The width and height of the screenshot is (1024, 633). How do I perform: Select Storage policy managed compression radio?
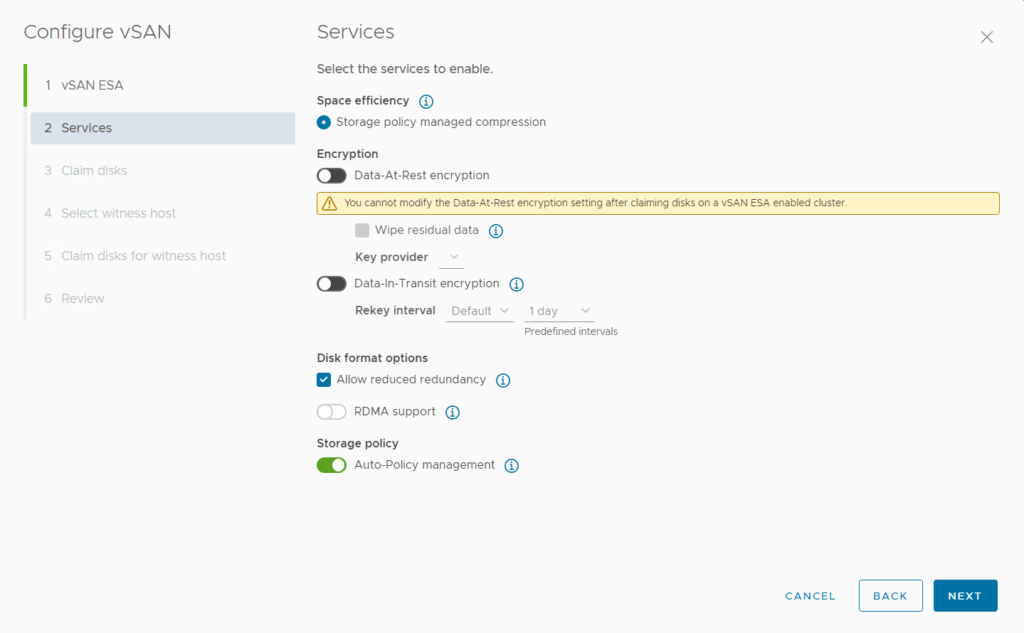coord(324,122)
